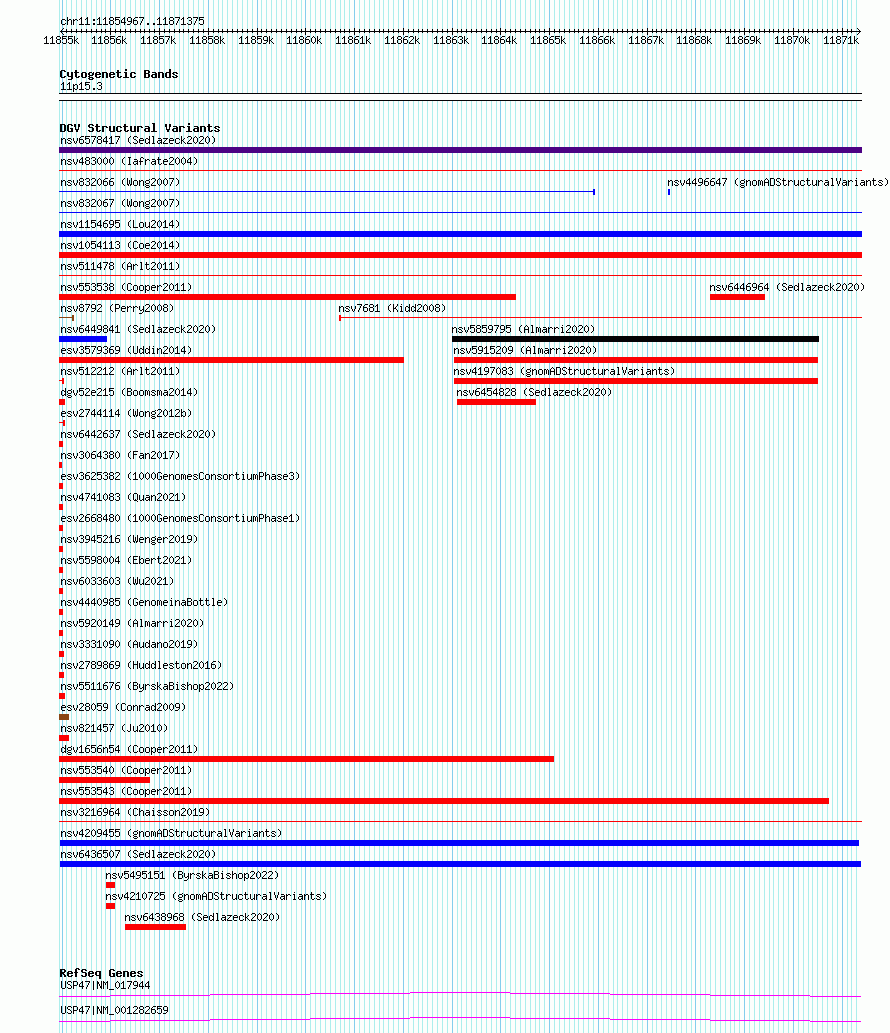Open nsv4210725 (gnomADStructuralVariants) entry

[x=216, y=897]
